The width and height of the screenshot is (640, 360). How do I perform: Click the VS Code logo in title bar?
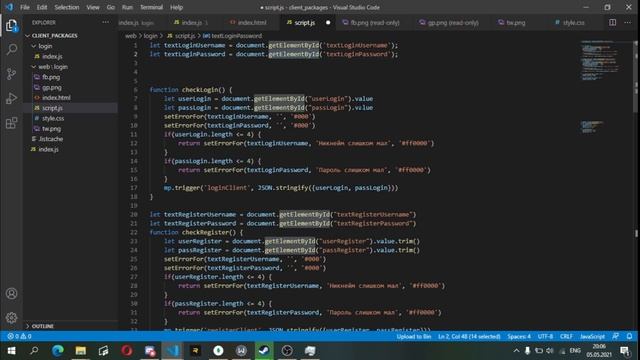click(x=9, y=7)
